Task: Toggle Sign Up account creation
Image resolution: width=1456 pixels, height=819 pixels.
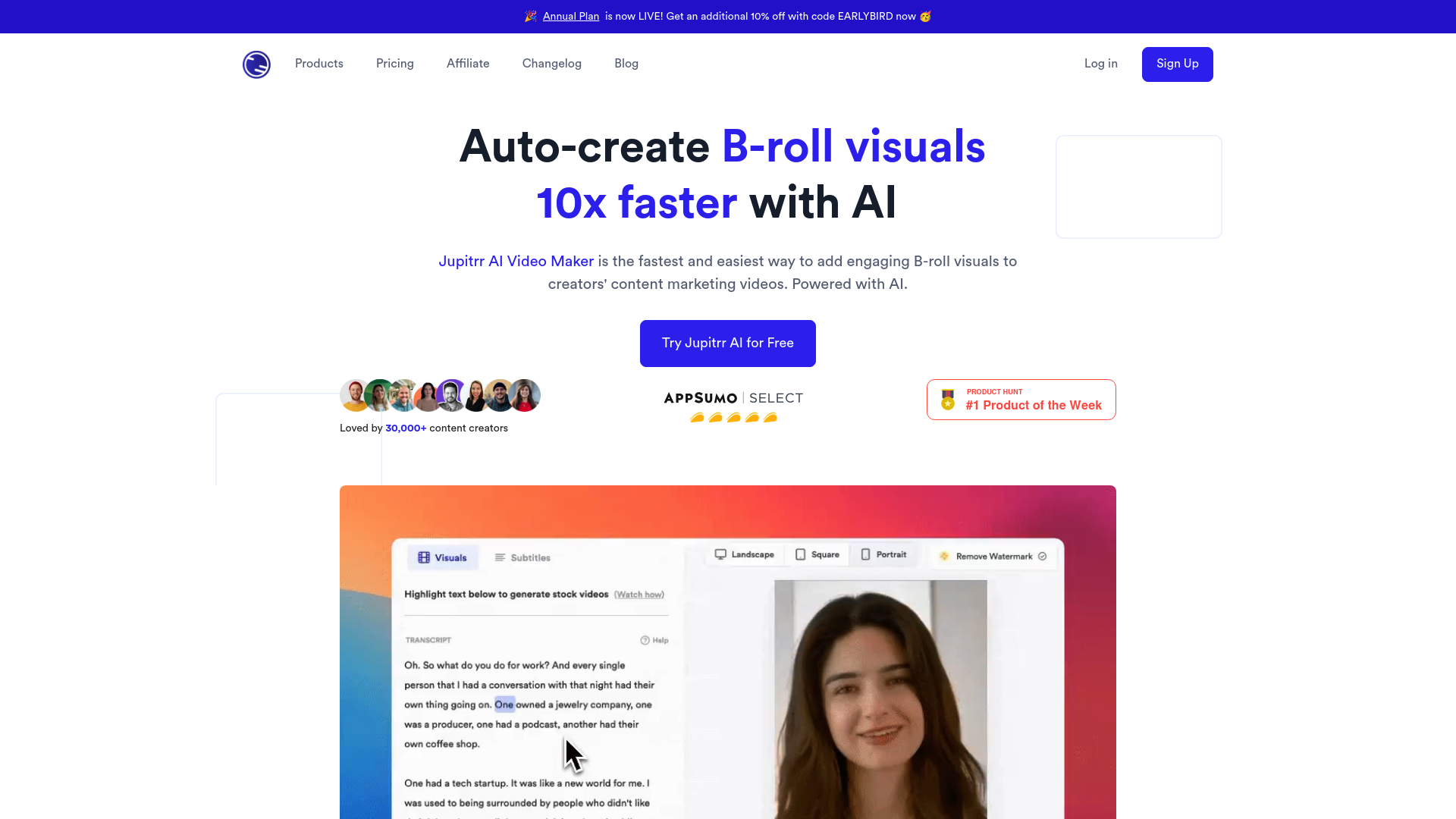Action: point(1177,64)
